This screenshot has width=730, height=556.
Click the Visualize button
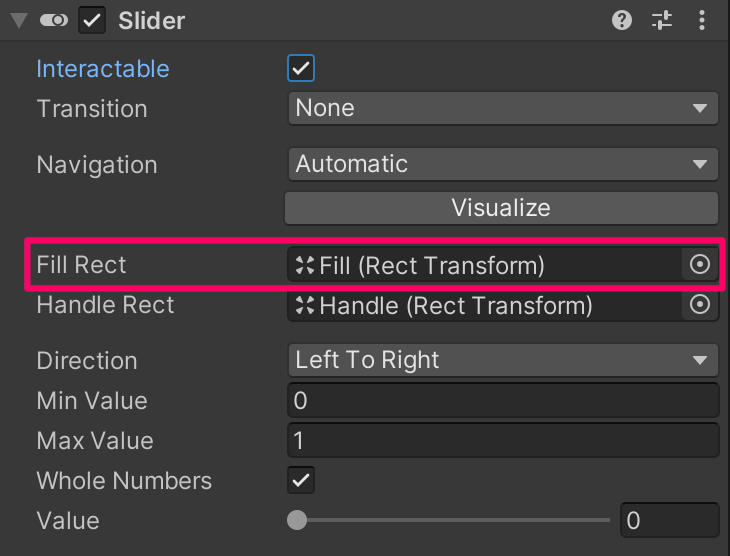(x=501, y=208)
